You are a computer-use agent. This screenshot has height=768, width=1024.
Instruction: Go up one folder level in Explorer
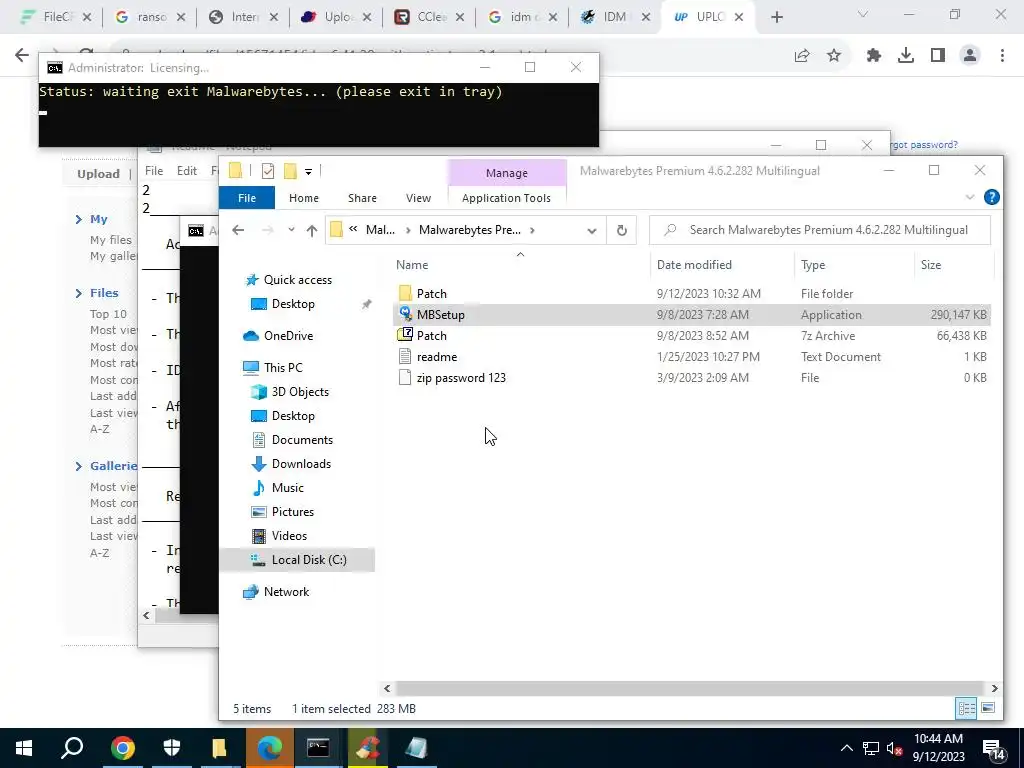tap(312, 230)
